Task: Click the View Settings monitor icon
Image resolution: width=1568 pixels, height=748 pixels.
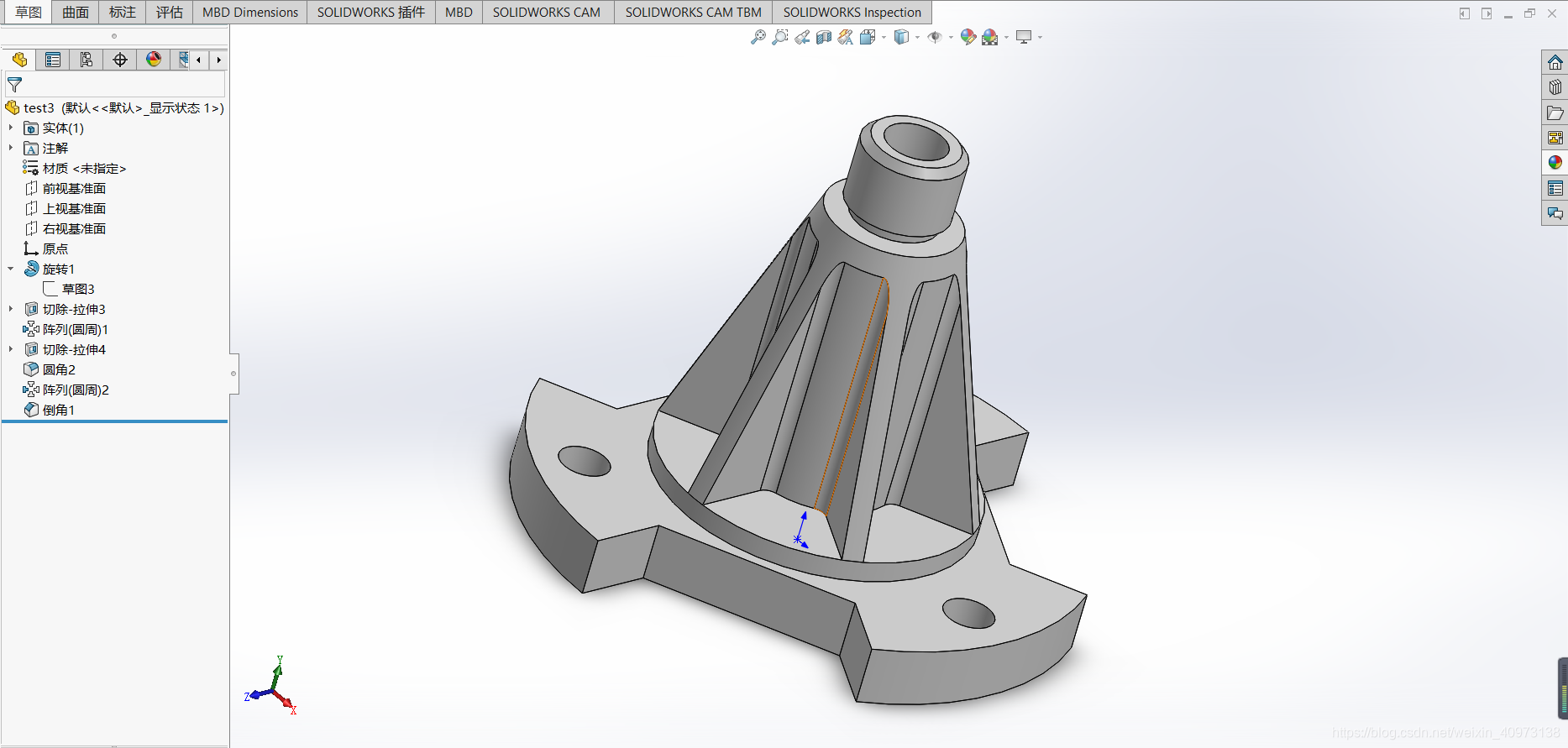Action: coord(1024,37)
